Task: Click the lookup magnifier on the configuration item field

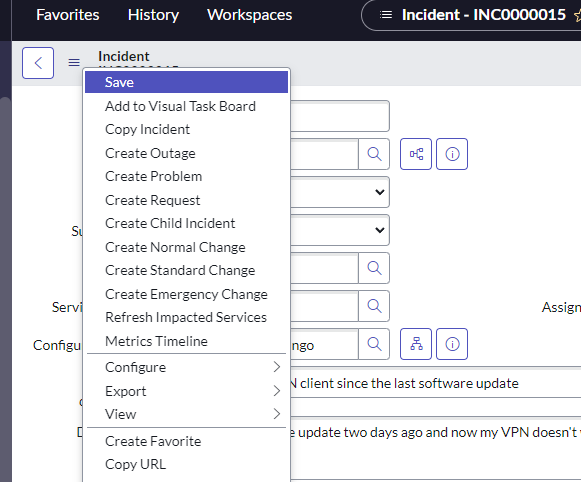Action: tap(374, 344)
